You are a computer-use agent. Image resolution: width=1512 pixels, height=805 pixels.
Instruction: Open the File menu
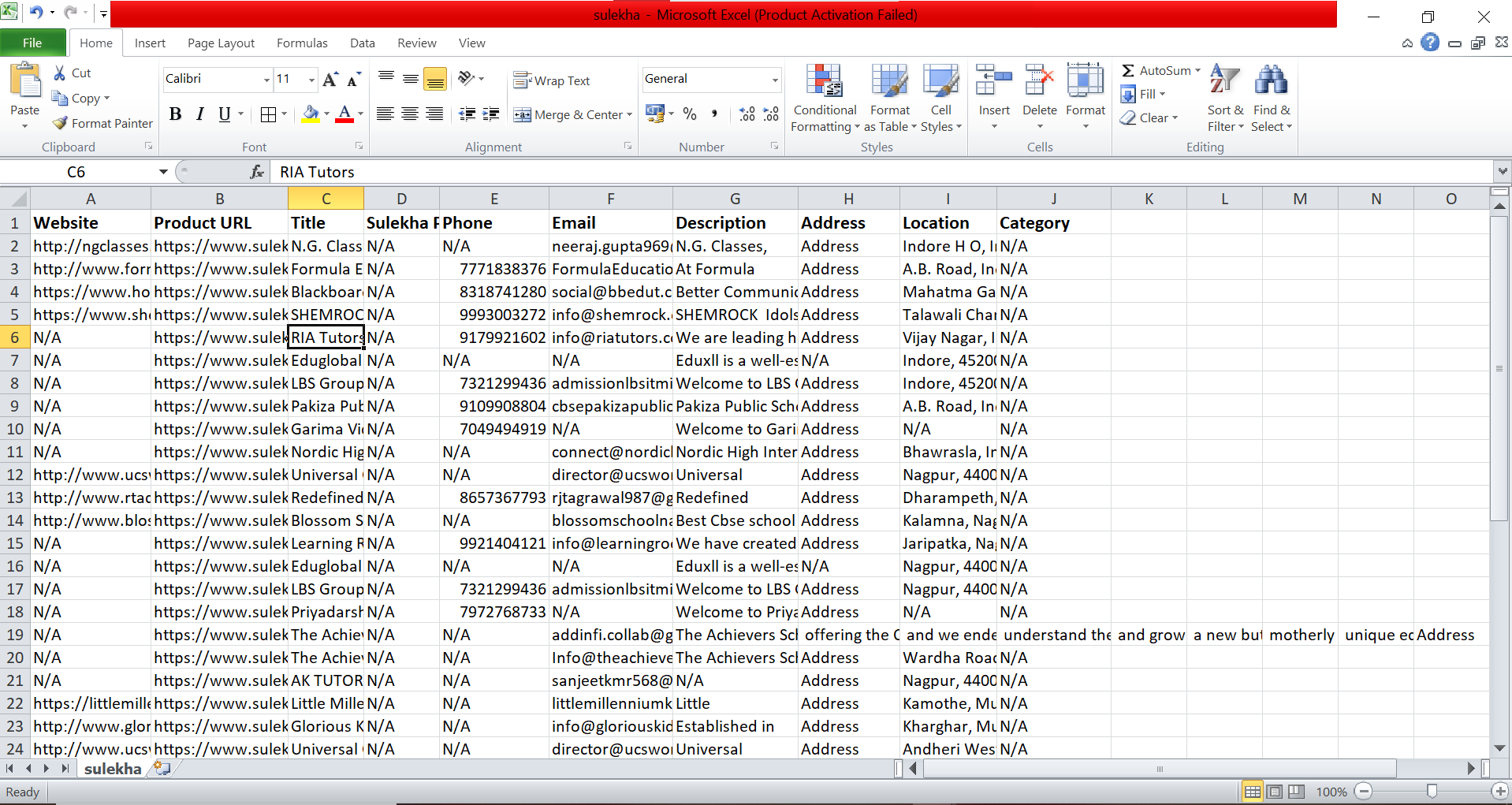pyautogui.click(x=32, y=43)
